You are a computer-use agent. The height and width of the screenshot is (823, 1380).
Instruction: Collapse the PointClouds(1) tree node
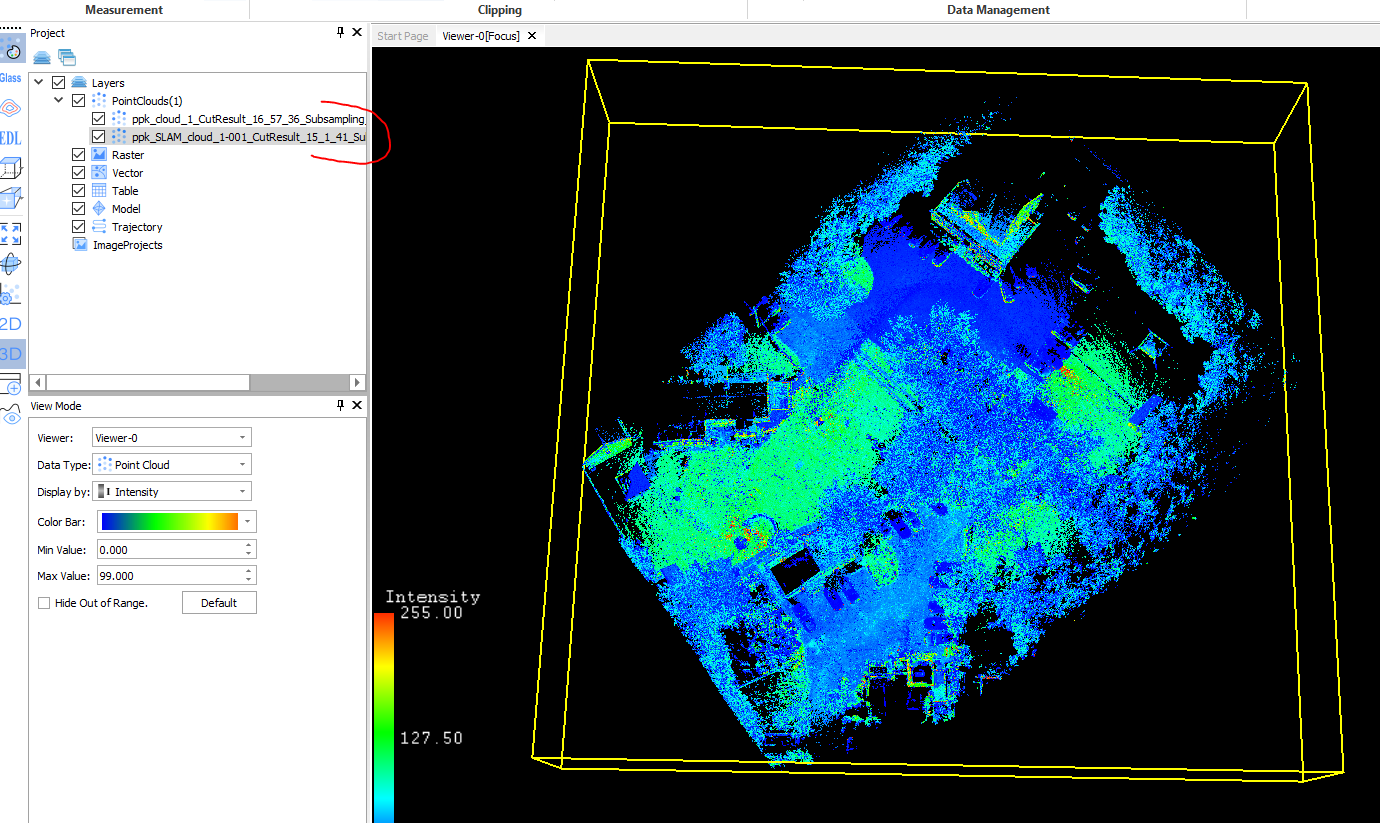(x=59, y=101)
